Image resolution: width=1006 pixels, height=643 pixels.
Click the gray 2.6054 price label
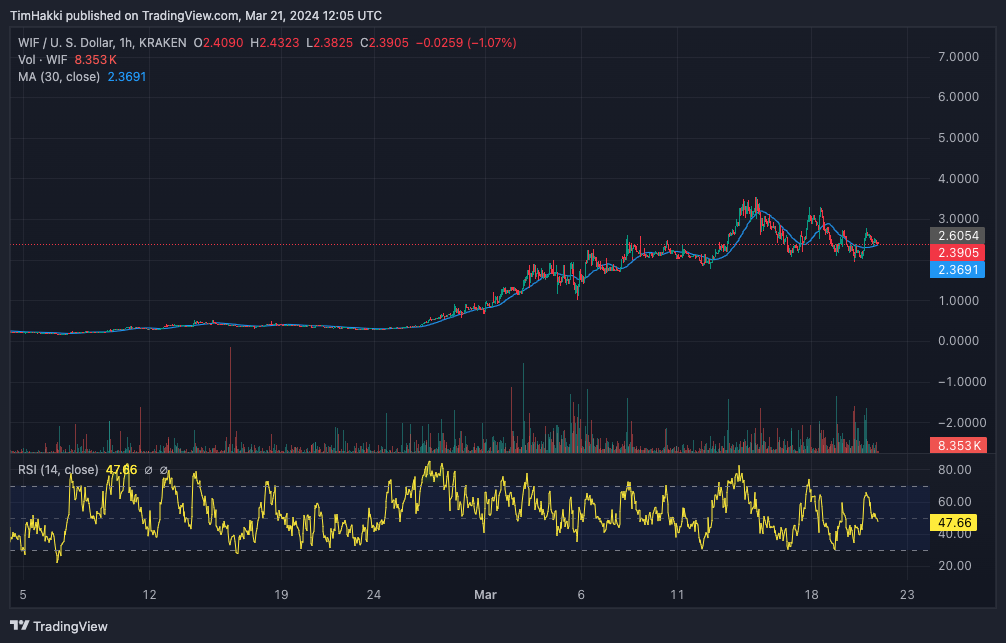pos(957,236)
